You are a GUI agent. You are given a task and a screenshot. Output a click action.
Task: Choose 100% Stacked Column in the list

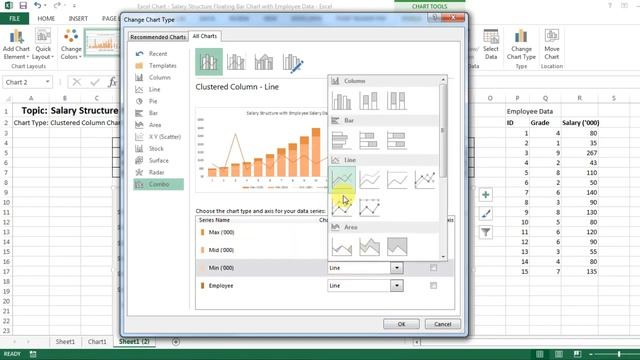(396, 100)
